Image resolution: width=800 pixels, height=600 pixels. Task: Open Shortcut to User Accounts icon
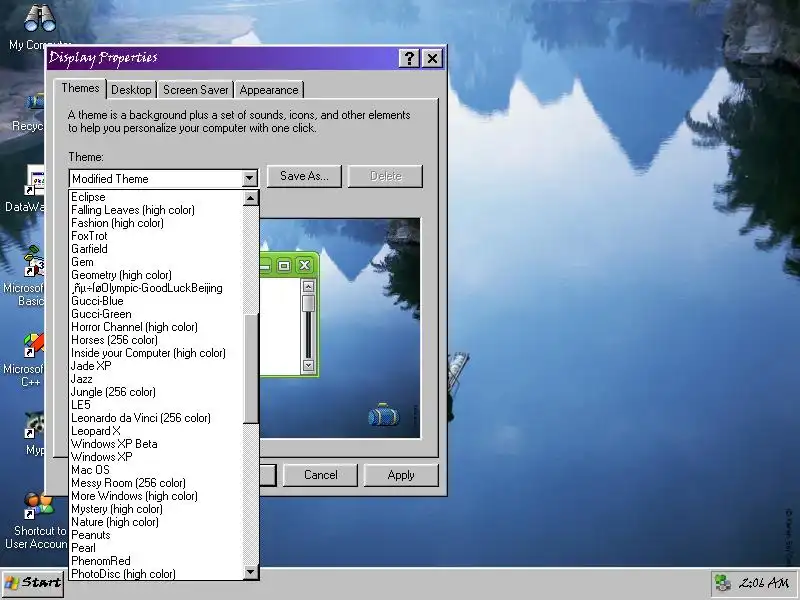pyautogui.click(x=39, y=505)
